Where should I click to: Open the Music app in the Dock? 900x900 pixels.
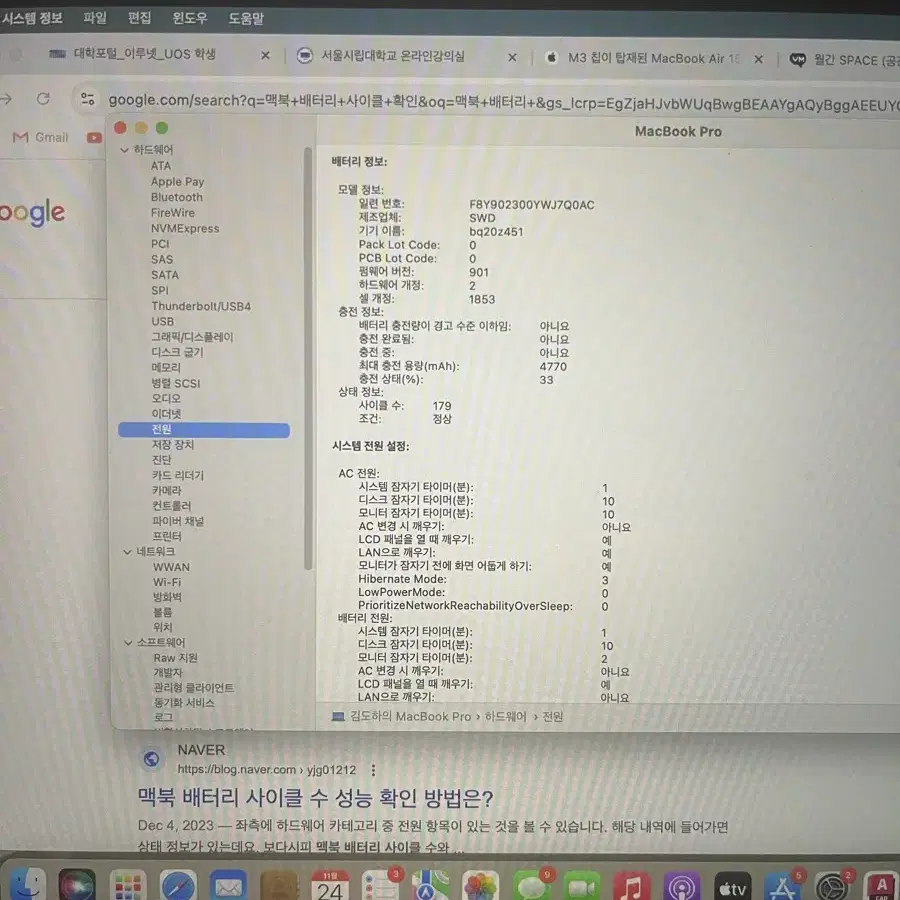click(632, 886)
